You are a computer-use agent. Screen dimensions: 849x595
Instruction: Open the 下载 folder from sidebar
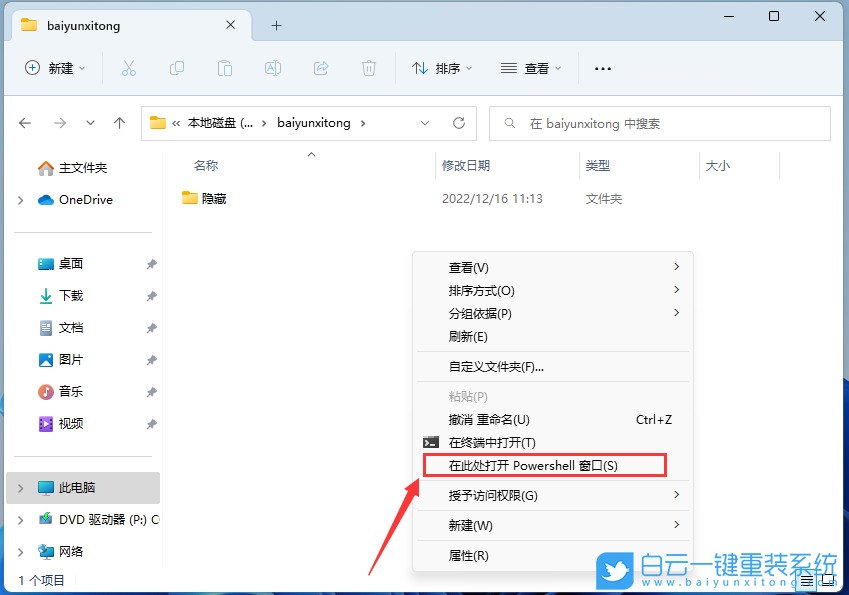[x=71, y=295]
